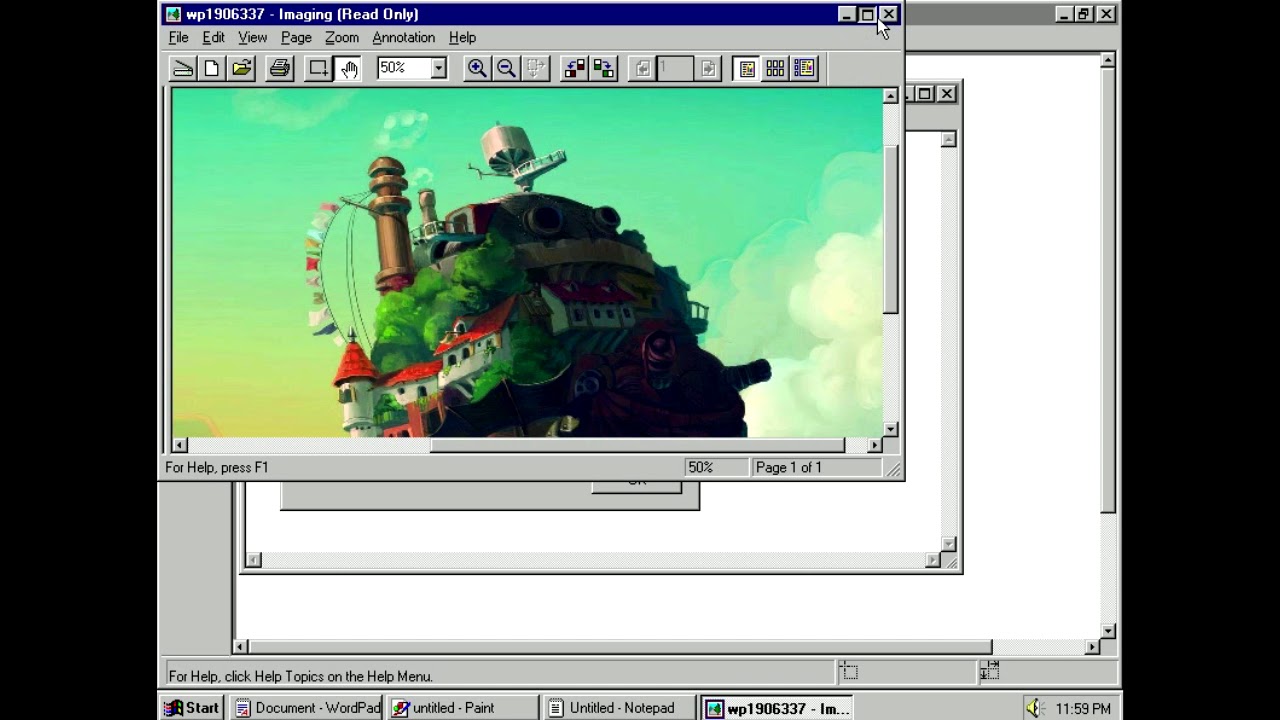Open the Annotation menu

point(403,37)
